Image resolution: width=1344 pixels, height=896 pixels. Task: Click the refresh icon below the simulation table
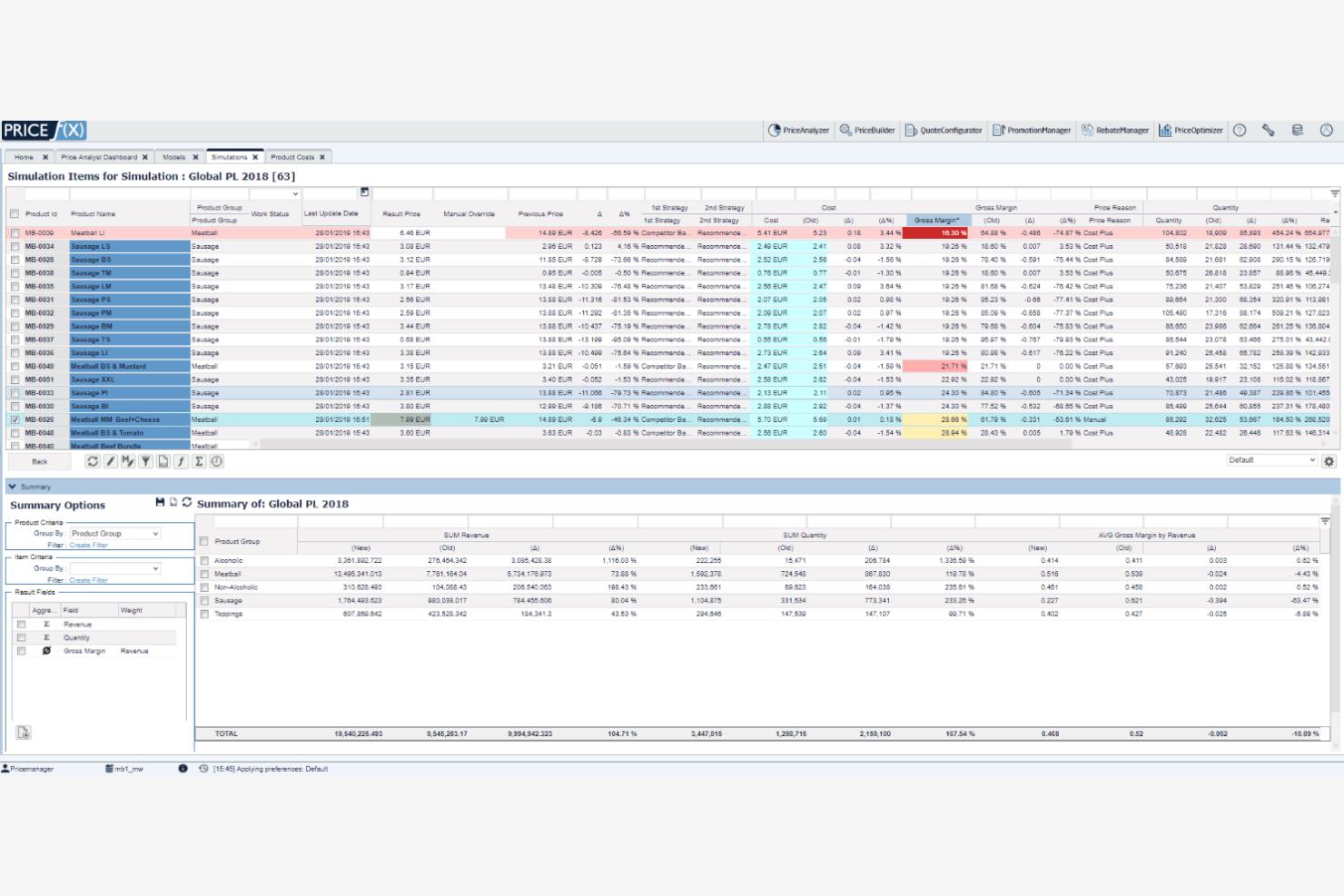(92, 461)
